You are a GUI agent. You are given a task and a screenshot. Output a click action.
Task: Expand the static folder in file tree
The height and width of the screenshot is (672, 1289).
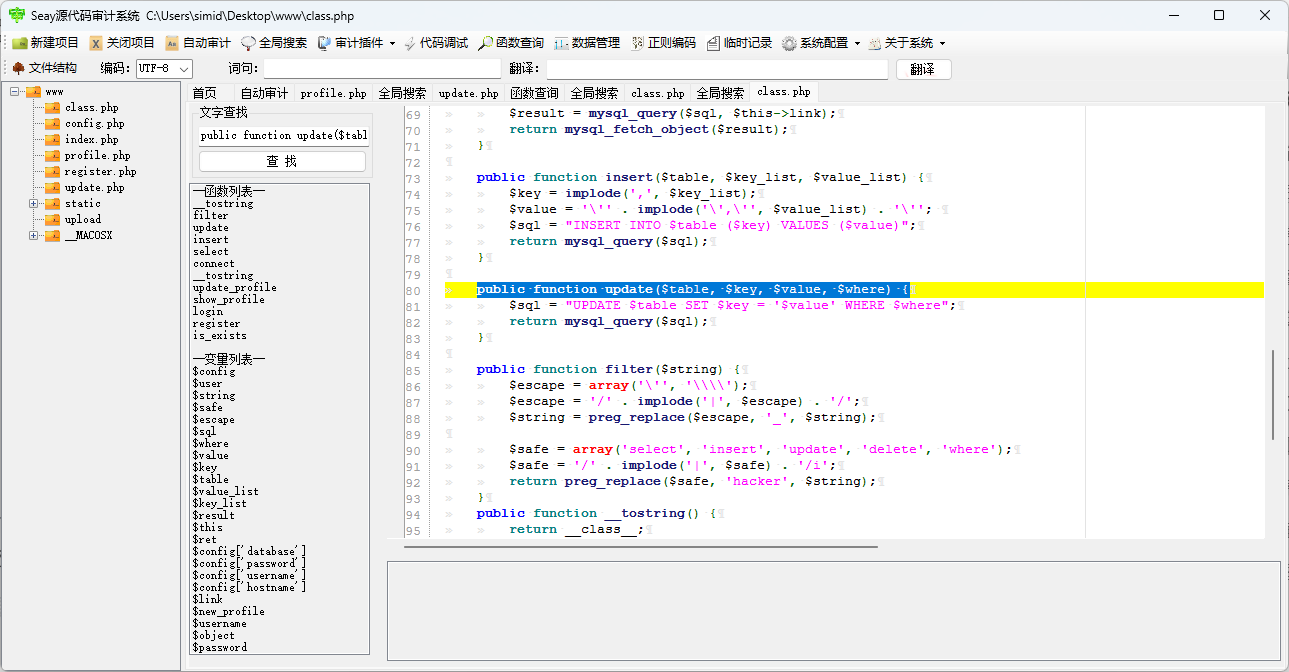click(33, 203)
